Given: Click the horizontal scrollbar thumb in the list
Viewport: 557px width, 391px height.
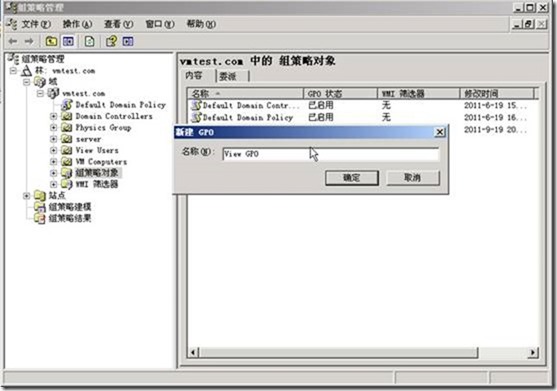Looking at the screenshot, I should (x=339, y=353).
